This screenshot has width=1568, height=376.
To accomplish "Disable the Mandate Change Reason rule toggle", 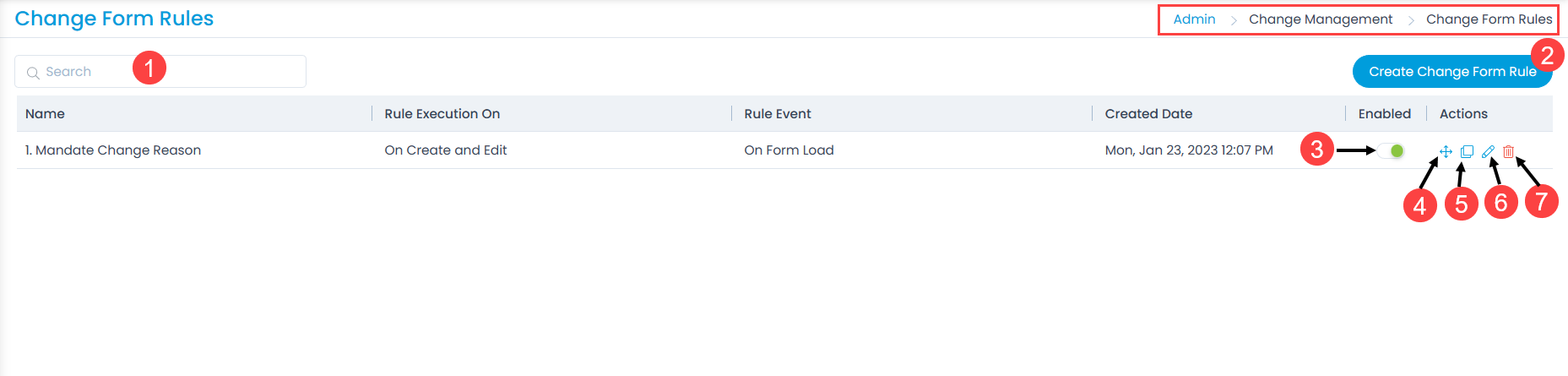I will 1392,151.
